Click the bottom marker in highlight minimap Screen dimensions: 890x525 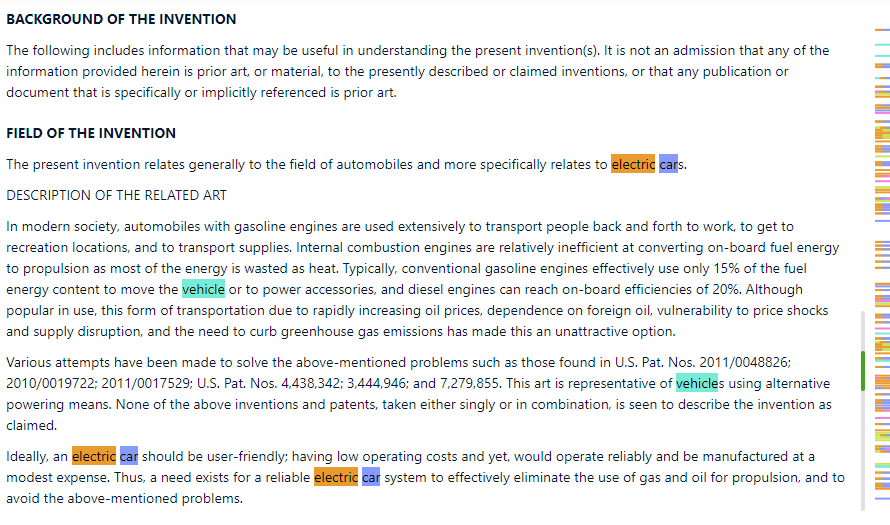click(x=881, y=497)
